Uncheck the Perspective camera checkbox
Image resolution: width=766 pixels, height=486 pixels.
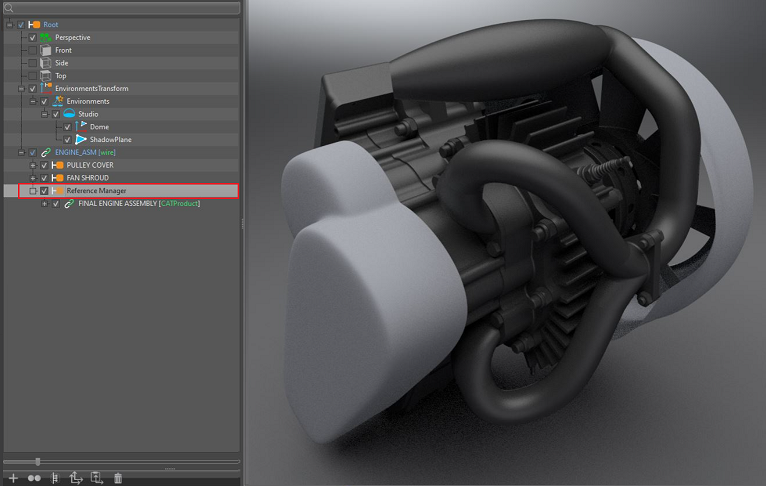(33, 37)
